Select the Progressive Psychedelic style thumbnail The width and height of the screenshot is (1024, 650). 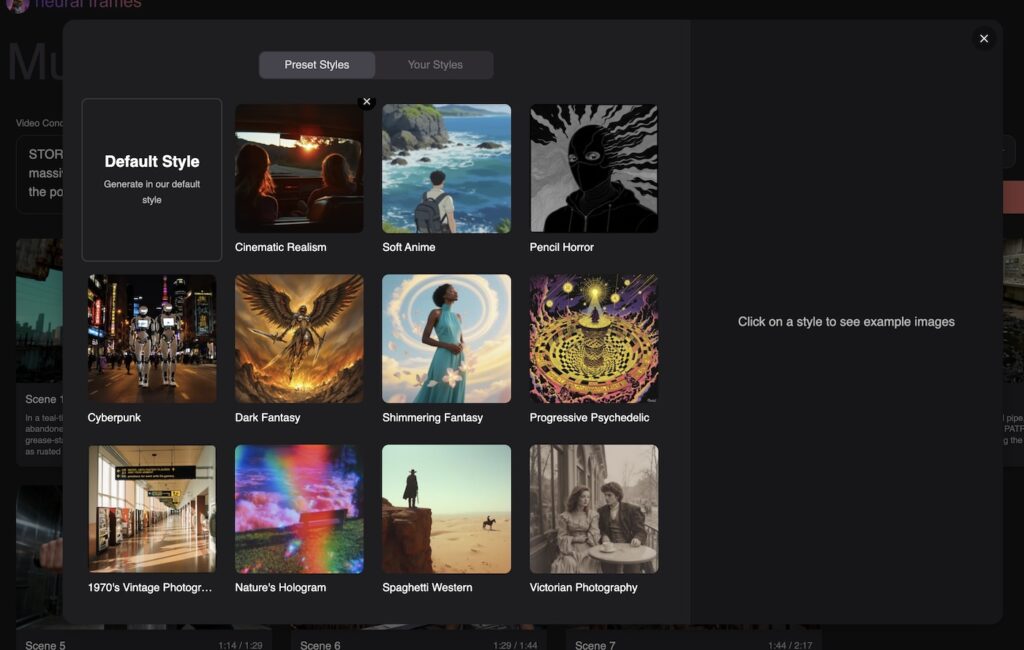(594, 339)
